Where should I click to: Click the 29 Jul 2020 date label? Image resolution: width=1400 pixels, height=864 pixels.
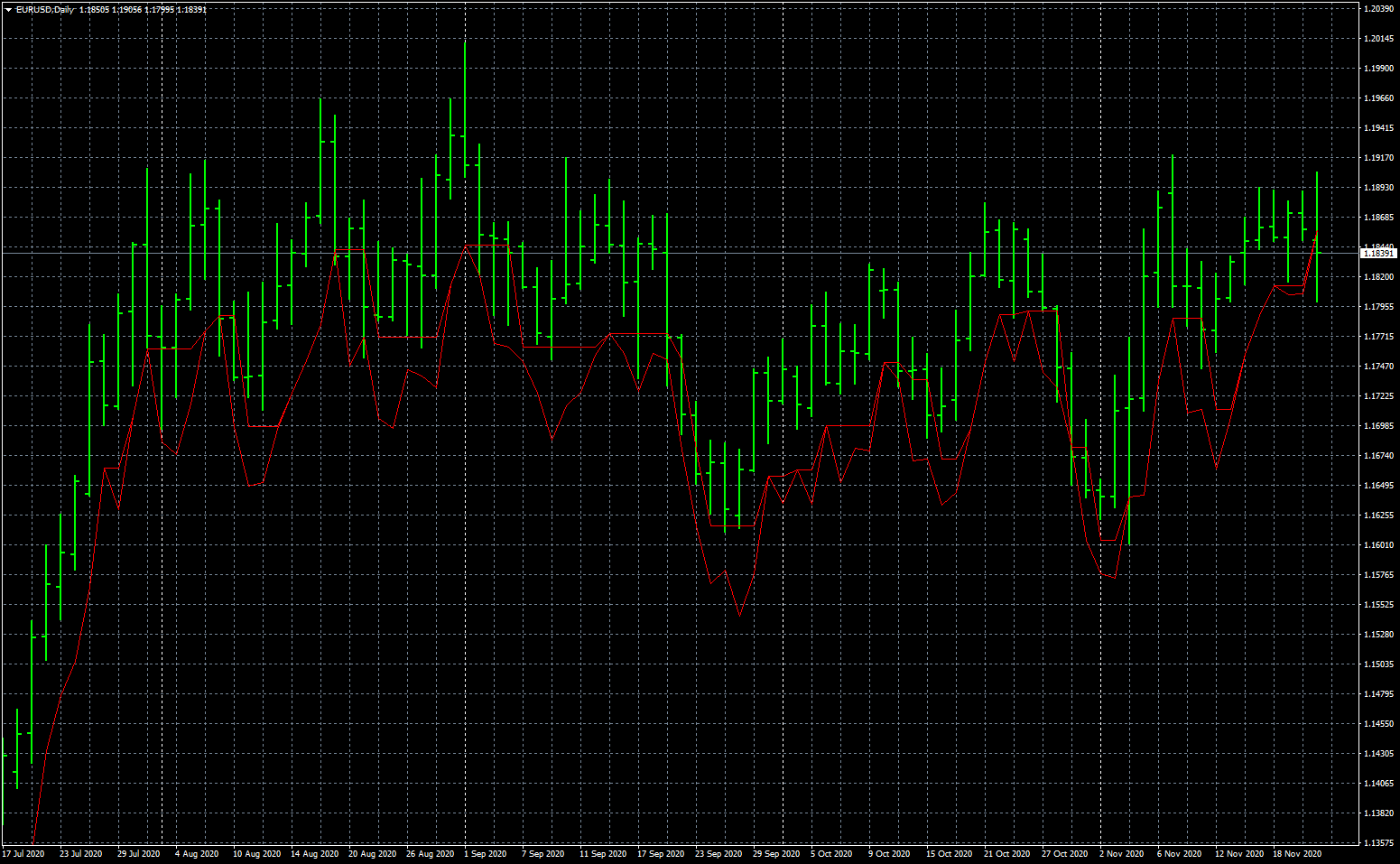(139, 854)
